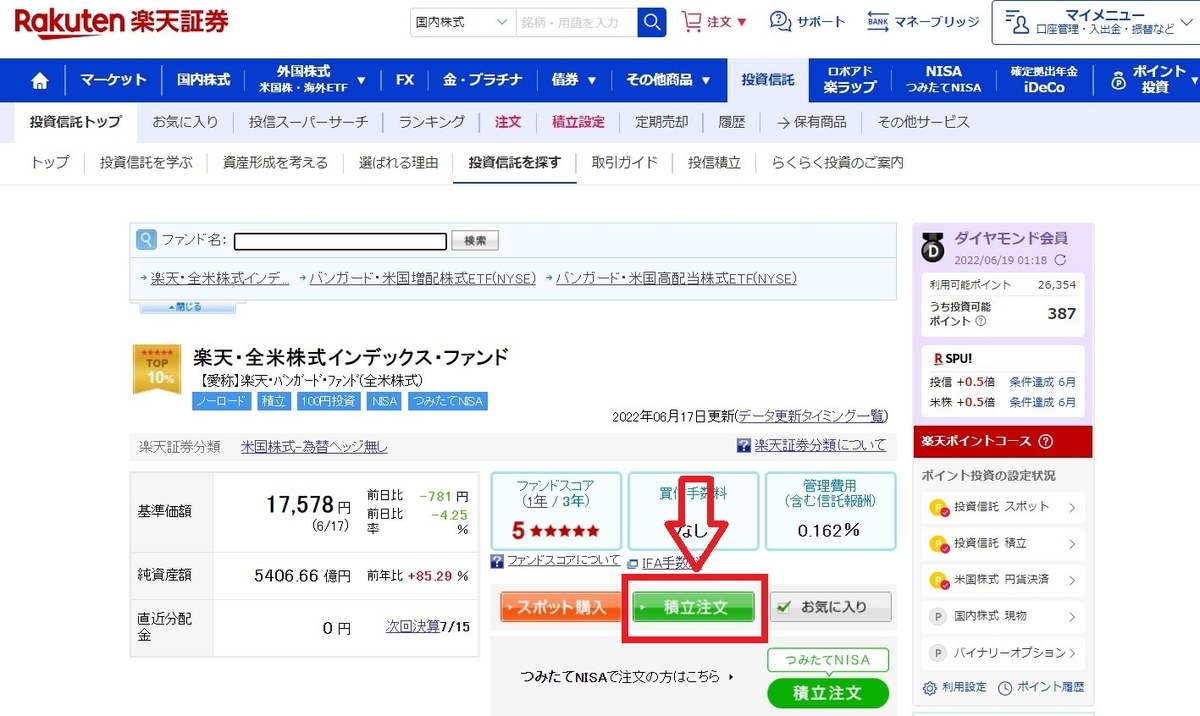Image resolution: width=1200 pixels, height=716 pixels.
Task: Open FX in main navigation
Action: coord(404,80)
